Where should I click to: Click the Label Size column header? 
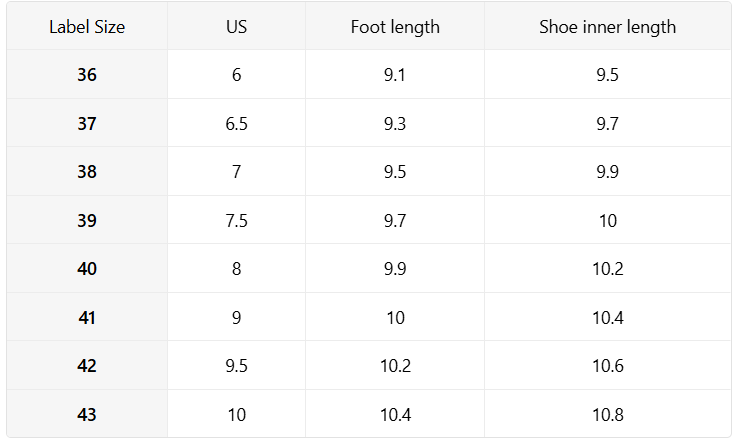pos(87,27)
